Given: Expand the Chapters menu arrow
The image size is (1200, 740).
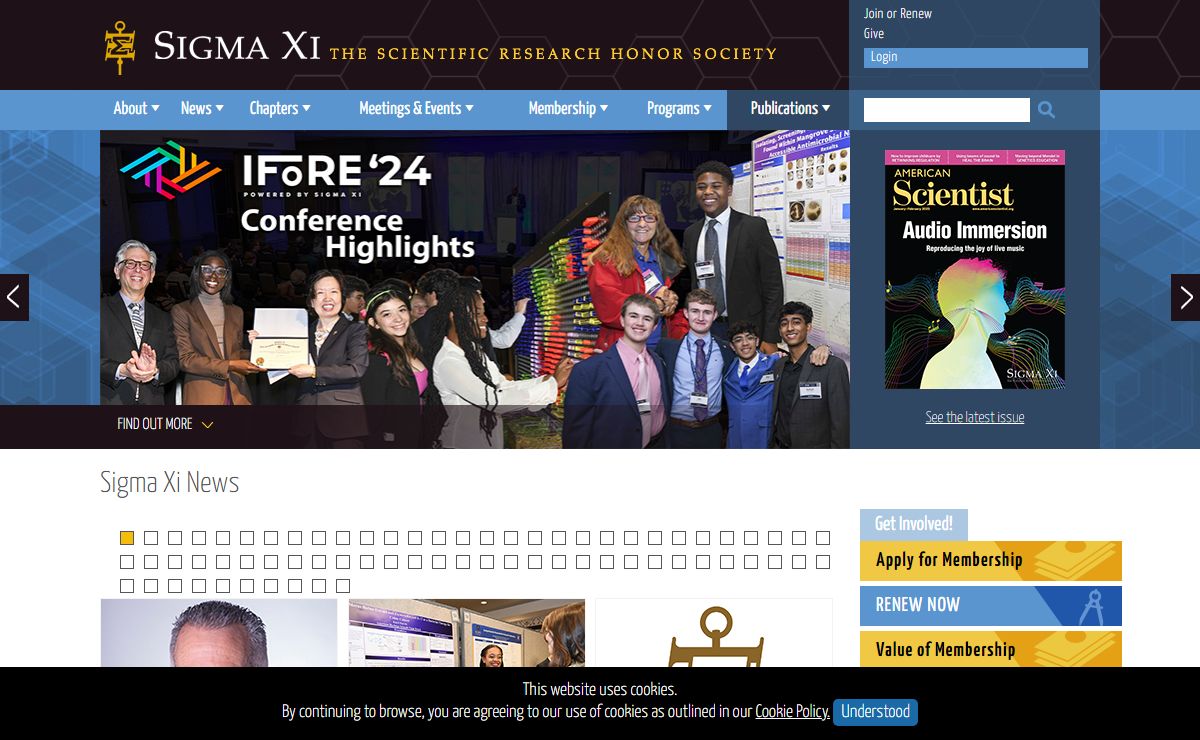Looking at the screenshot, I should 306,108.
